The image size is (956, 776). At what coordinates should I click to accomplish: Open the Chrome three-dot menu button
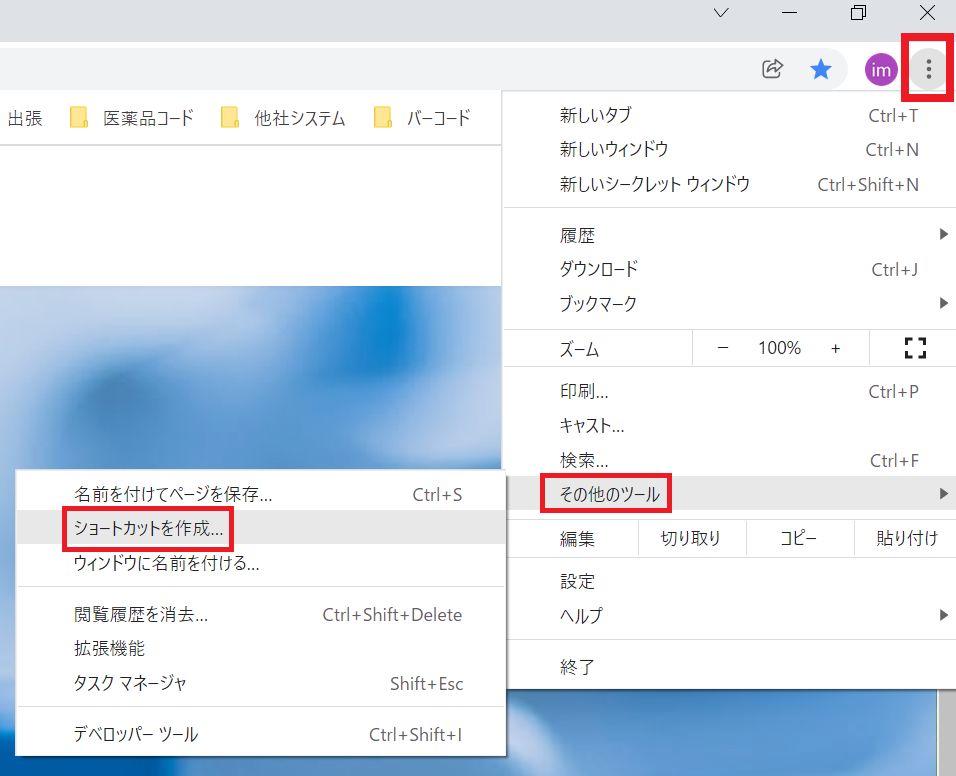(928, 69)
